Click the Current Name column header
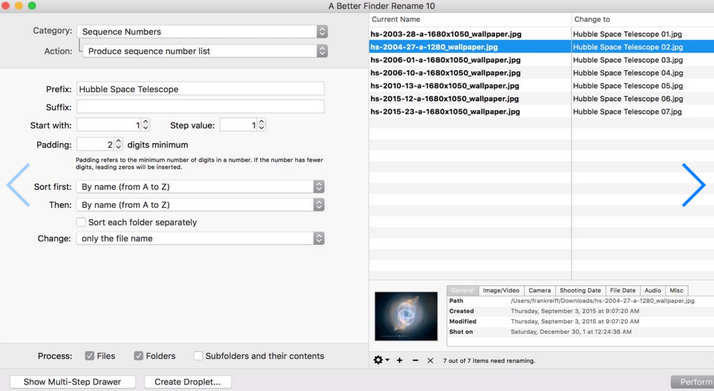The height and width of the screenshot is (391, 714). [470, 19]
